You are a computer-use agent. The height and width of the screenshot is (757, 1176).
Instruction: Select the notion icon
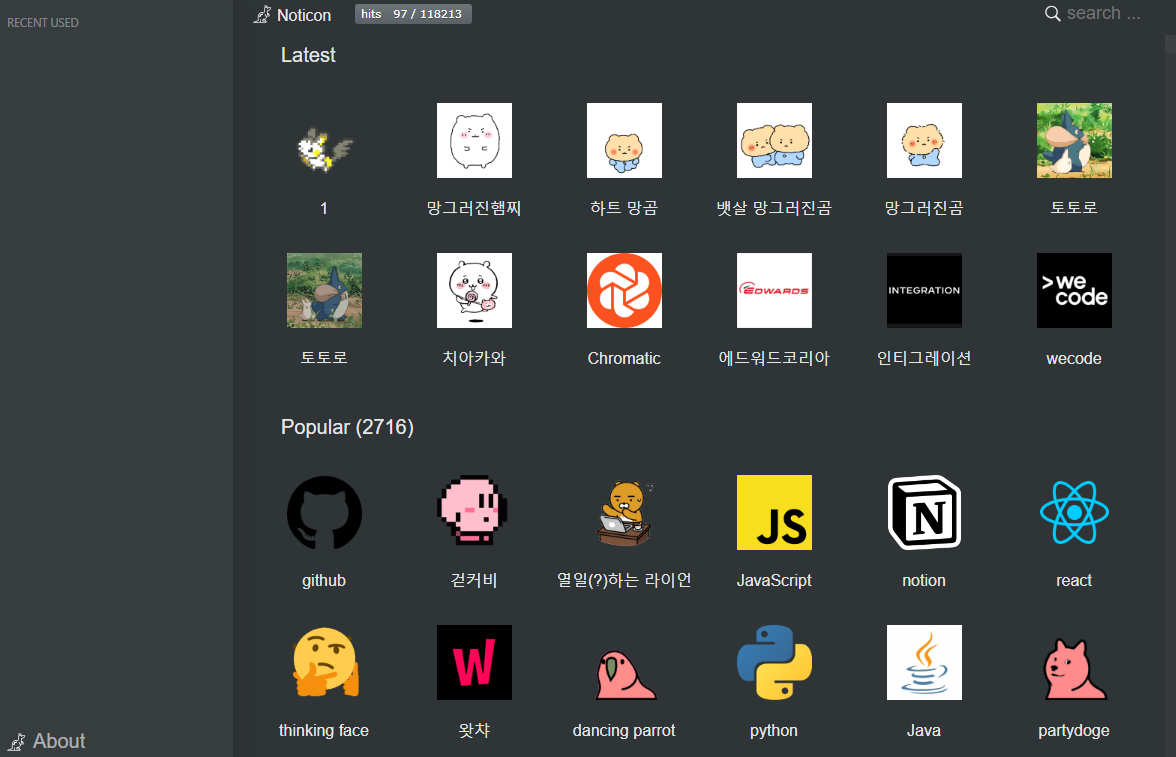[x=924, y=512]
